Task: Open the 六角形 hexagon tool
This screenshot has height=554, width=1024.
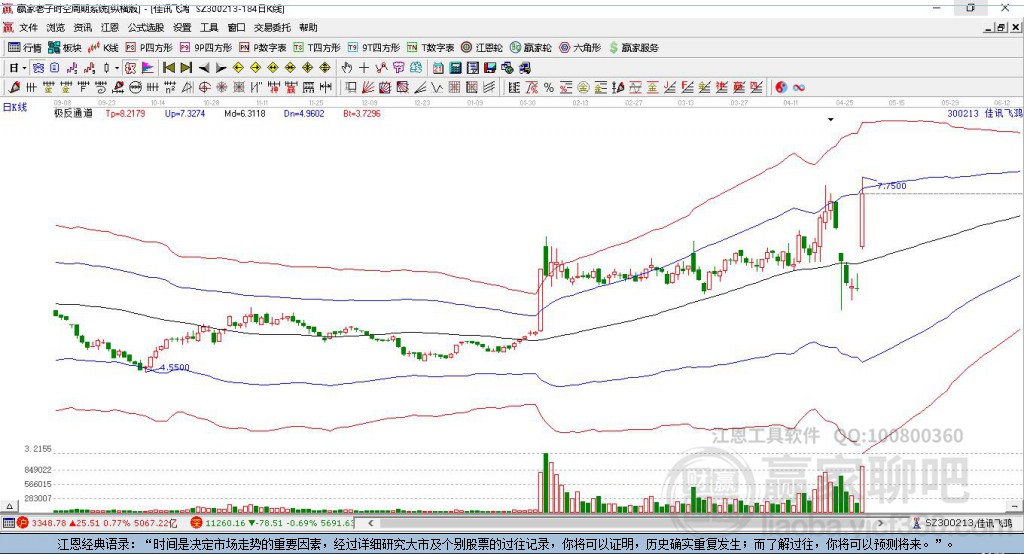Action: click(580, 48)
